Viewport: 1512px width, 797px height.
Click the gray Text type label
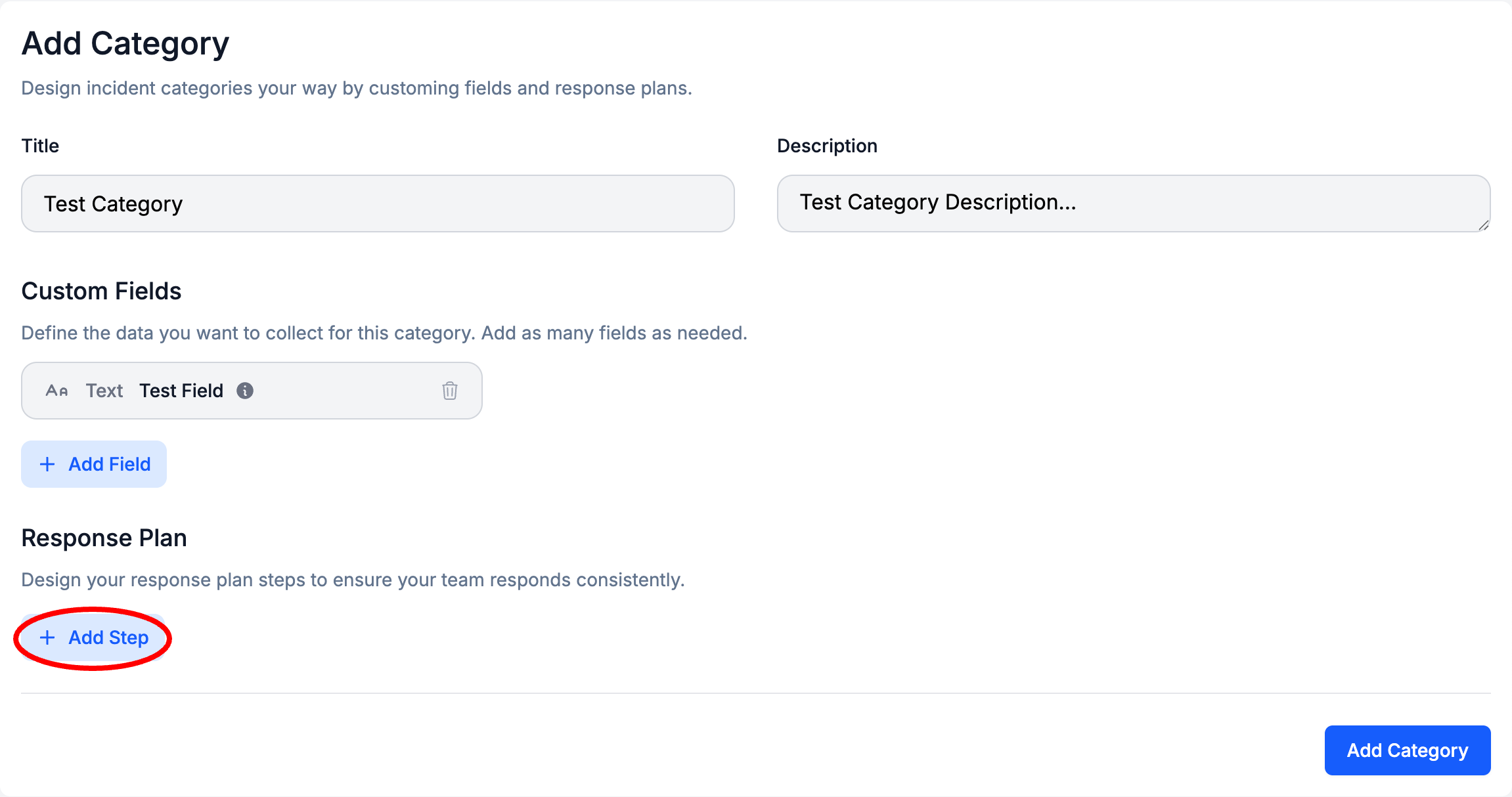104,391
